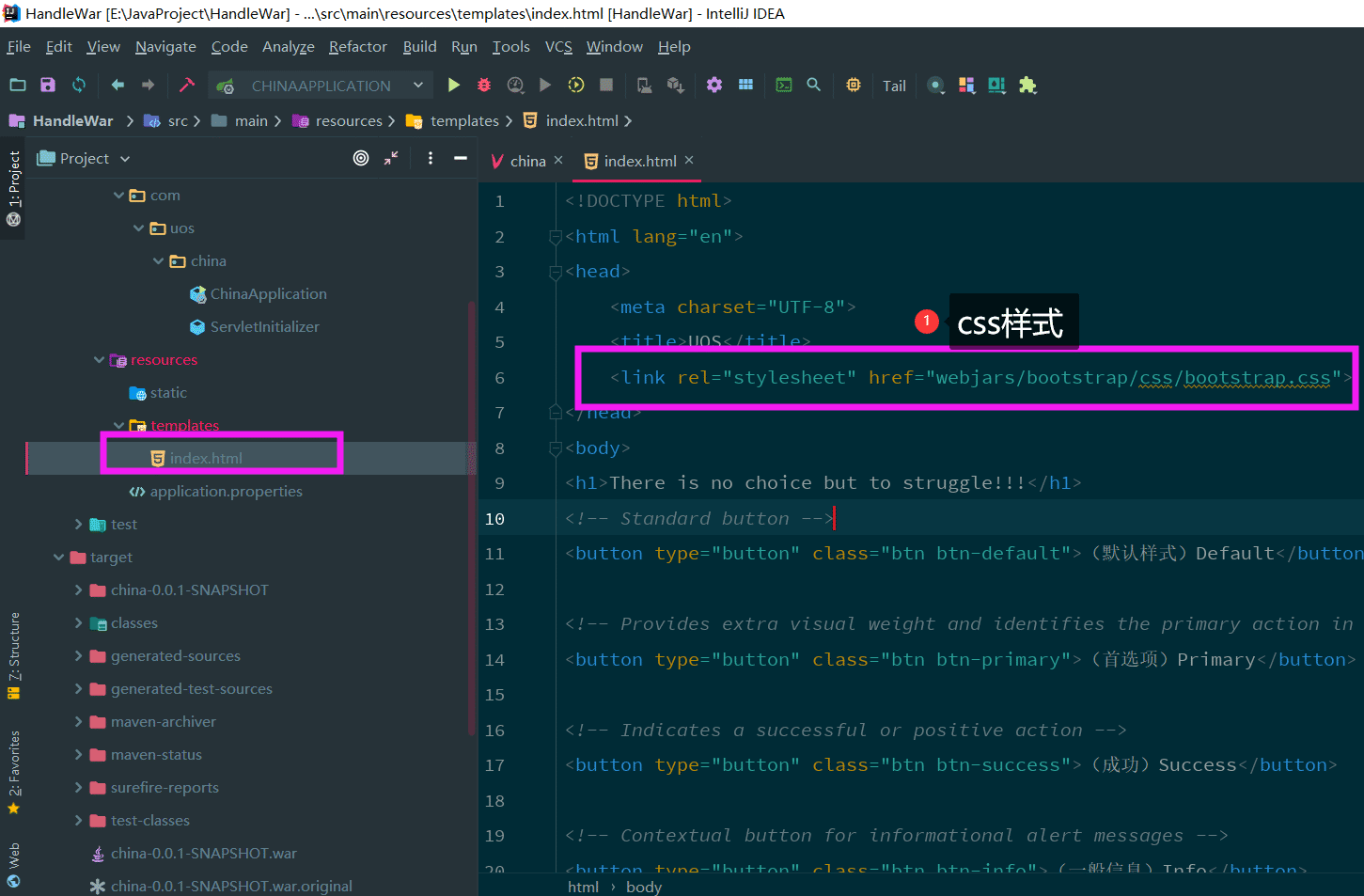Place cursor in the h1 heading line
This screenshot has width=1364, height=896.
coord(823,483)
